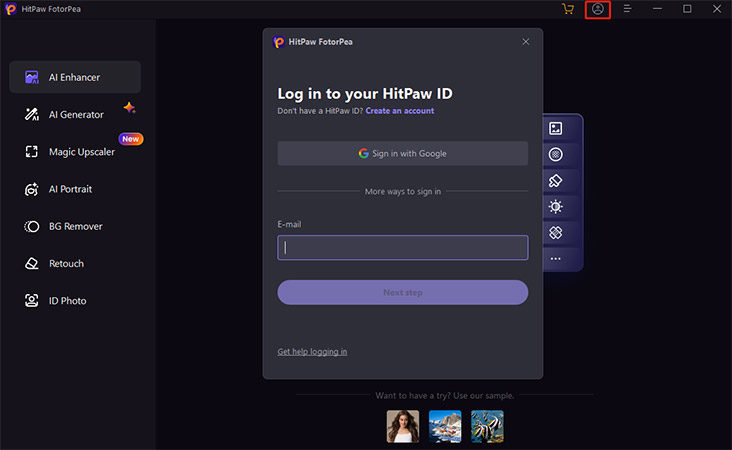Open BG Remover from sidebar

tap(75, 226)
